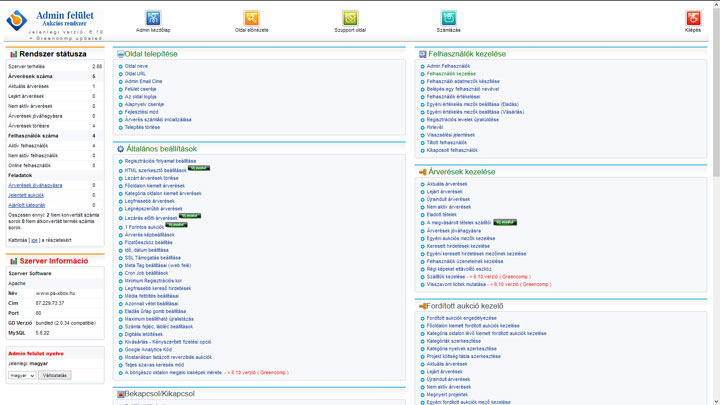Open the Oldal neve link

[136, 66]
